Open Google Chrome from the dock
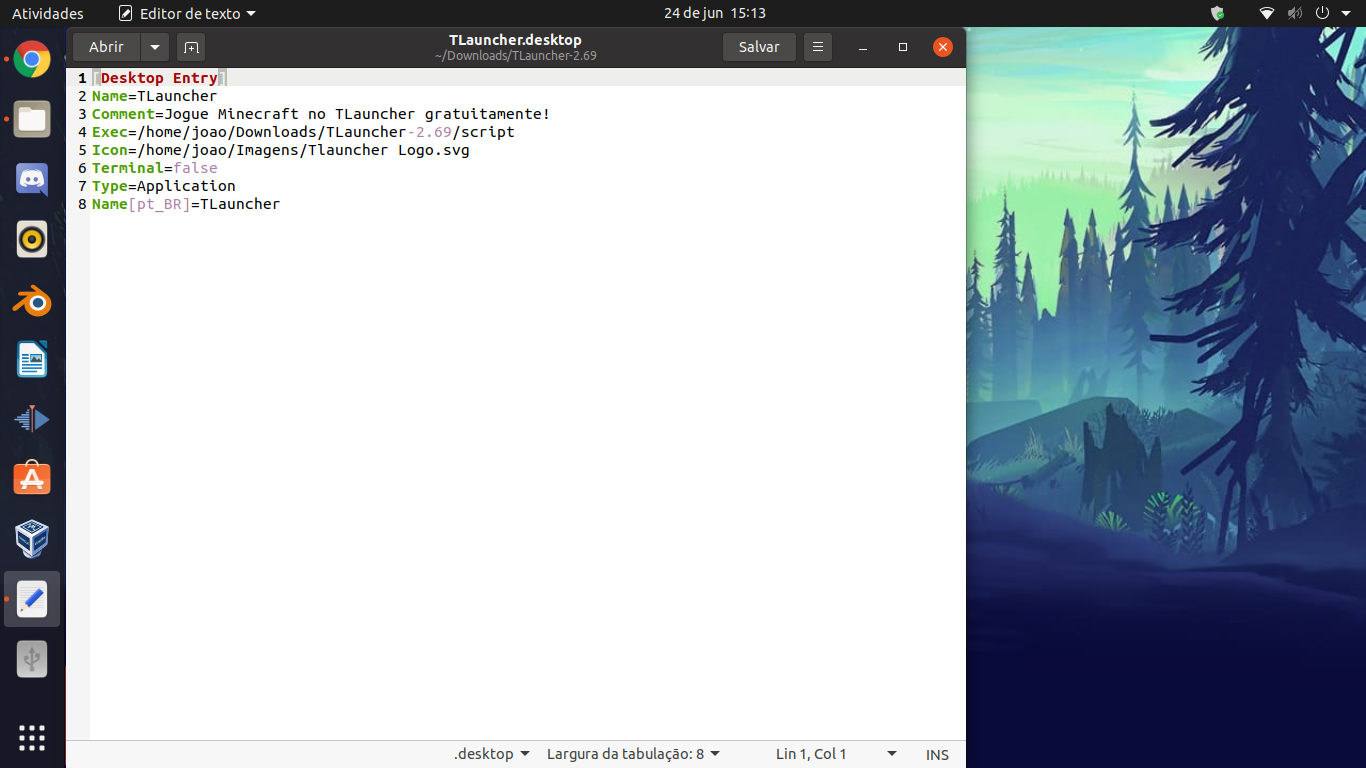The height and width of the screenshot is (768, 1366). [32, 60]
